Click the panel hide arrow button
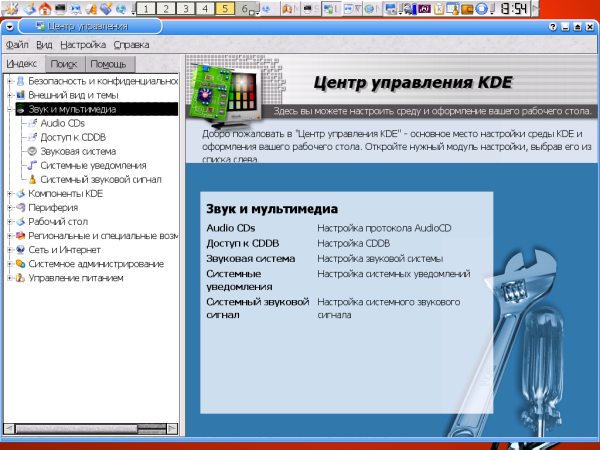This screenshot has height=450, width=600. [535, 8]
